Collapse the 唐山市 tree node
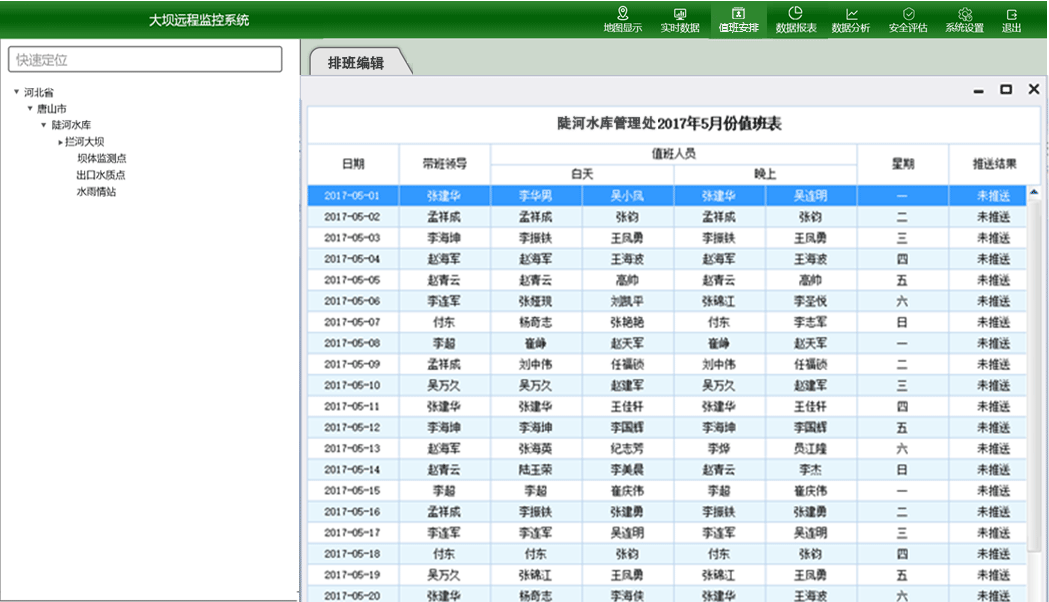The width and height of the screenshot is (1049, 602). pyautogui.click(x=30, y=109)
